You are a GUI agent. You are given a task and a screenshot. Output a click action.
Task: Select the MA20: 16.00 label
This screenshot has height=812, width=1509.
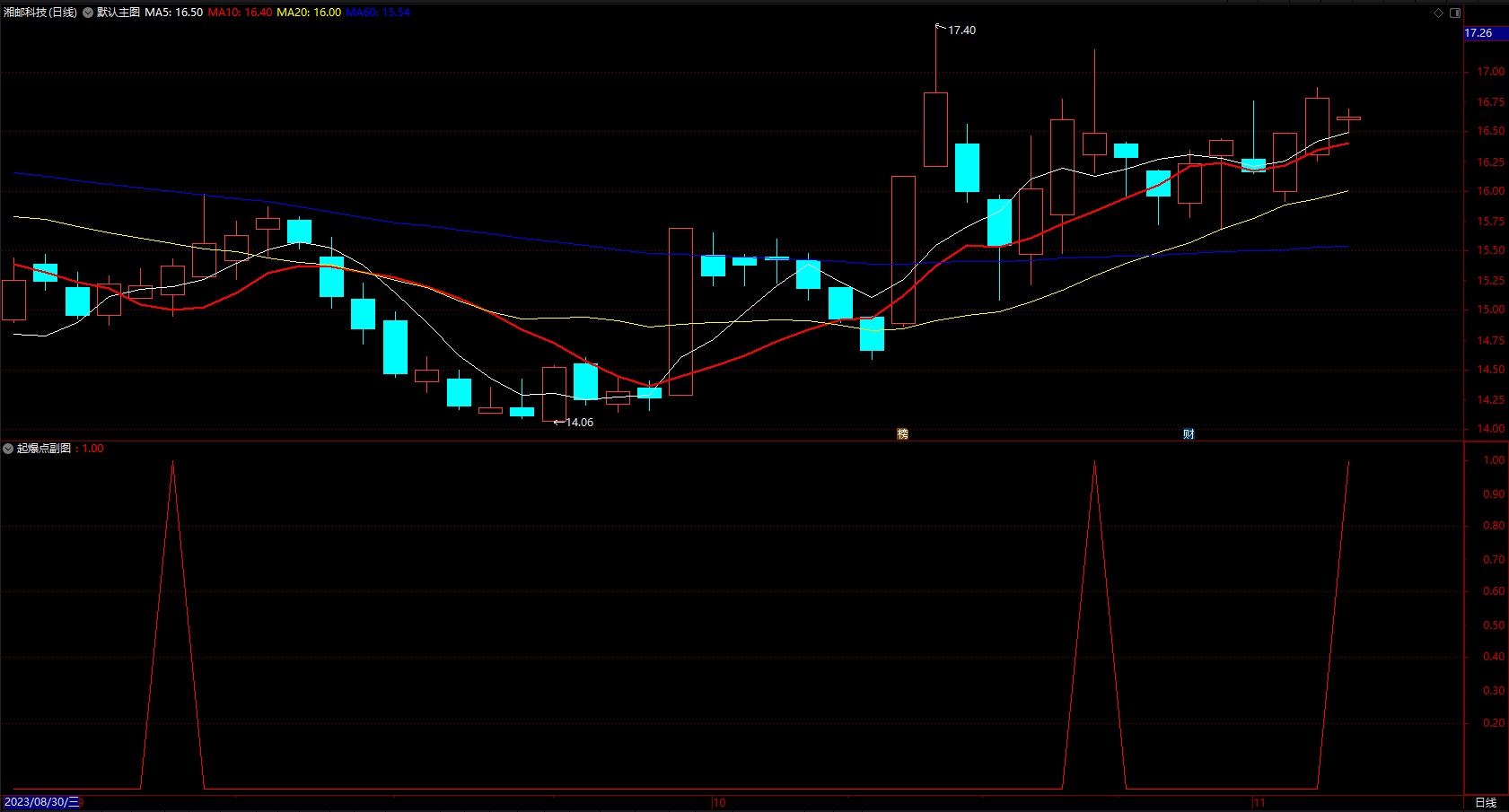(309, 13)
